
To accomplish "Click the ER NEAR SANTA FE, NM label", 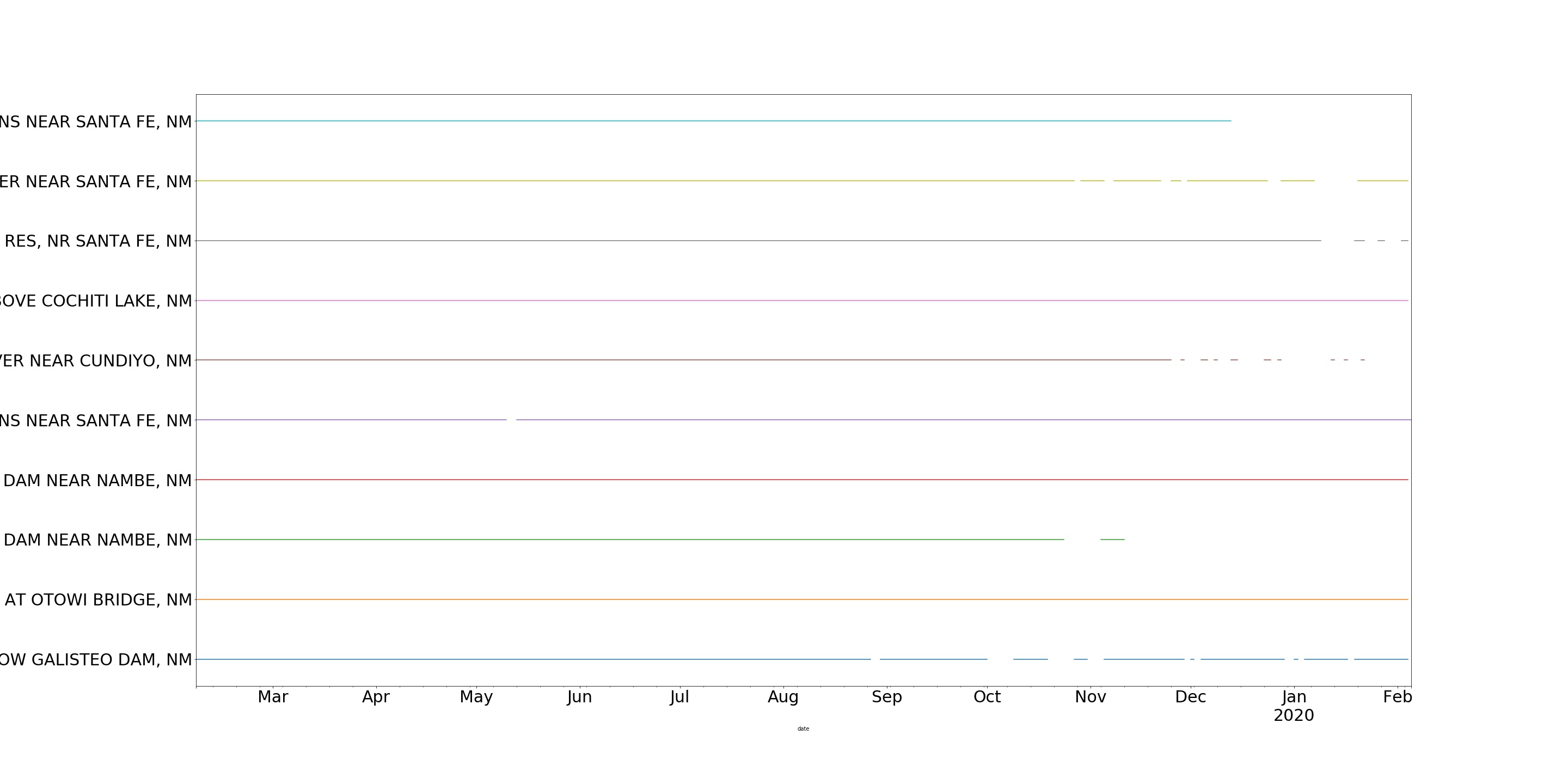I will click(96, 181).
